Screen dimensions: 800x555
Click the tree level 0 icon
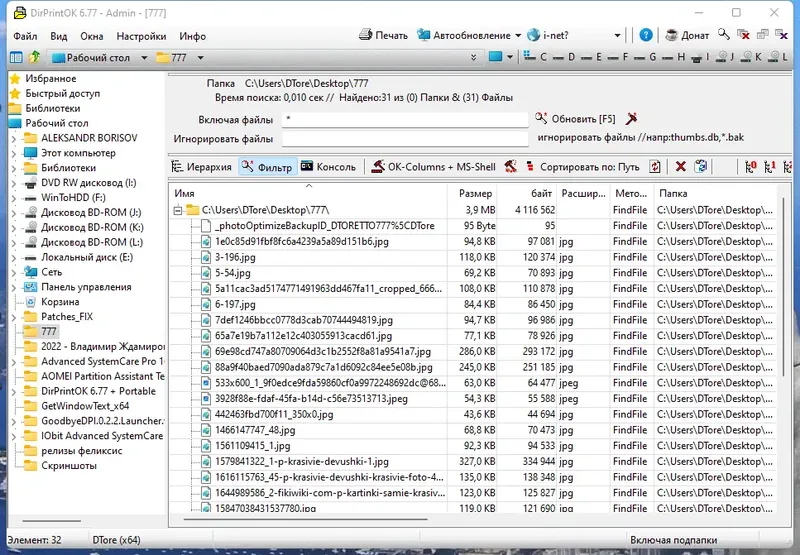pyautogui.click(x=751, y=166)
